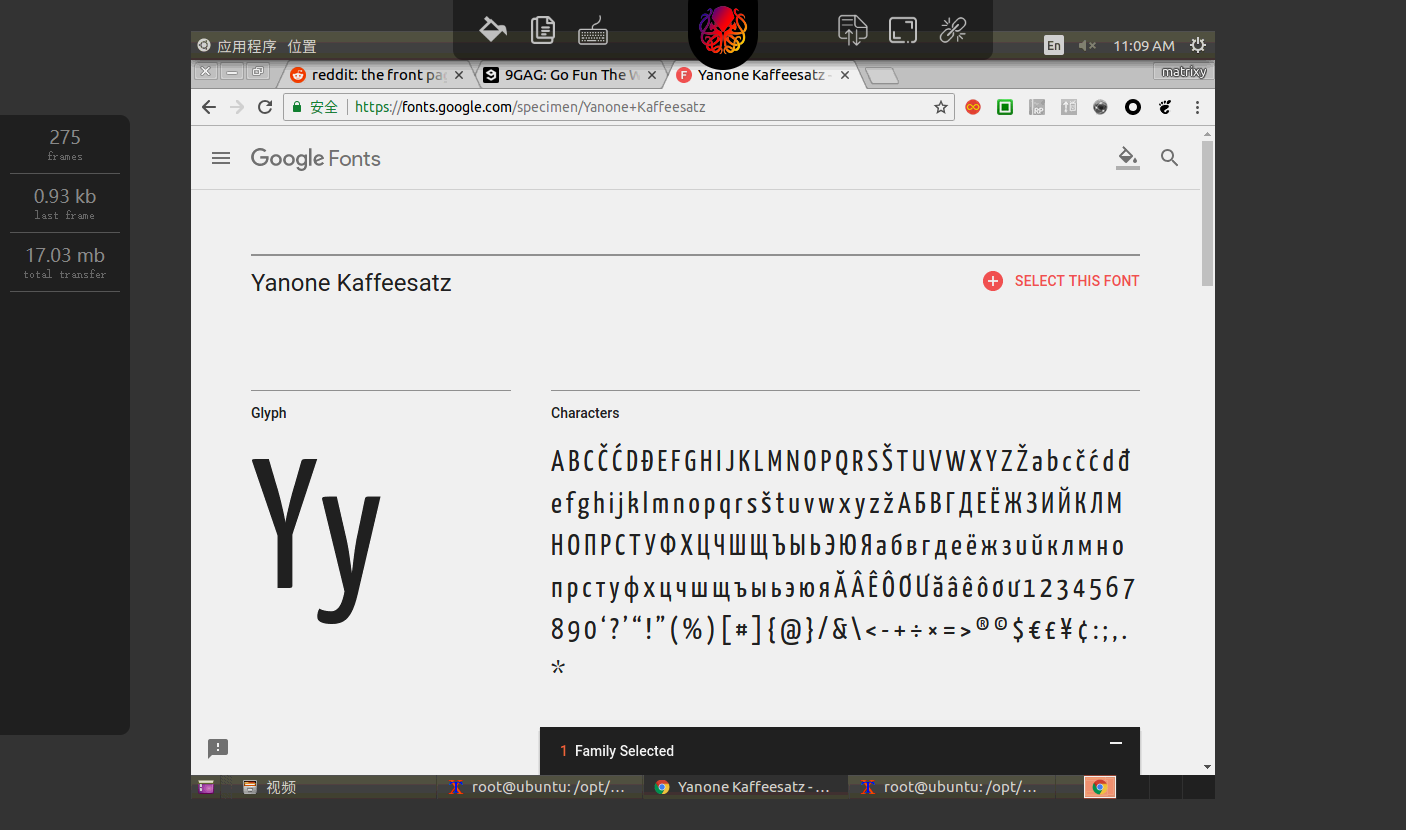Switch to second root@ubuntu terminal in taskbar
This screenshot has height=830, width=1406.
coord(952,787)
